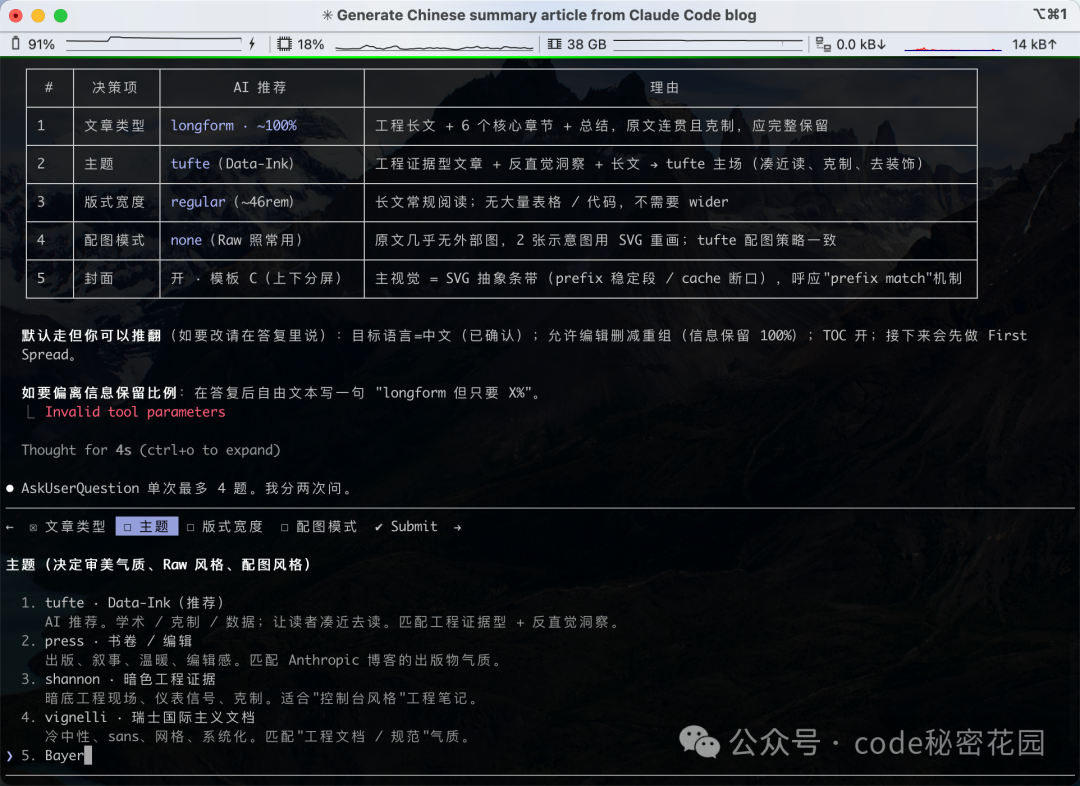Click Submit in the question bar
This screenshot has height=786, width=1080.
pyautogui.click(x=414, y=526)
